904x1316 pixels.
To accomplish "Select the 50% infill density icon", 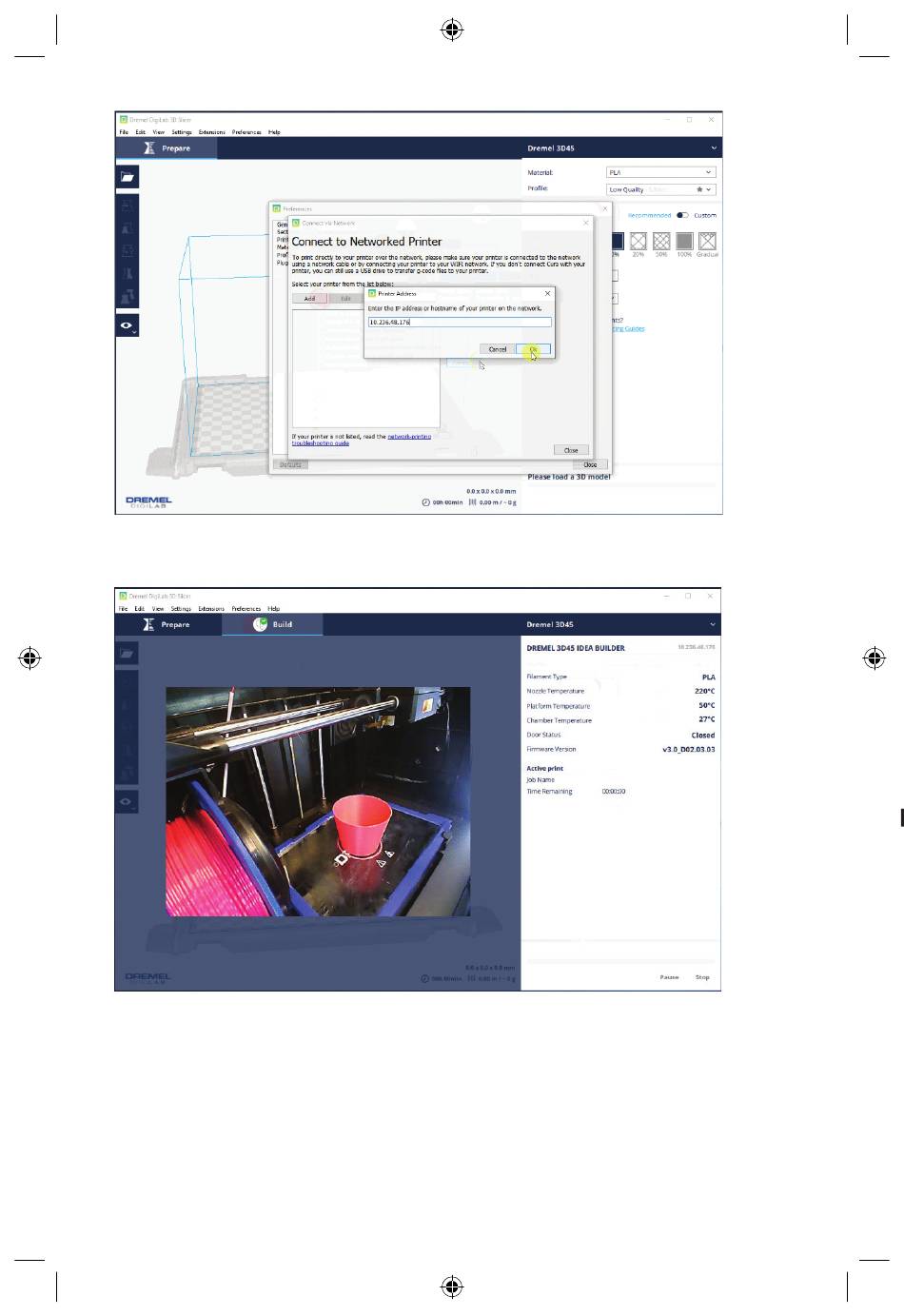I will point(661,242).
